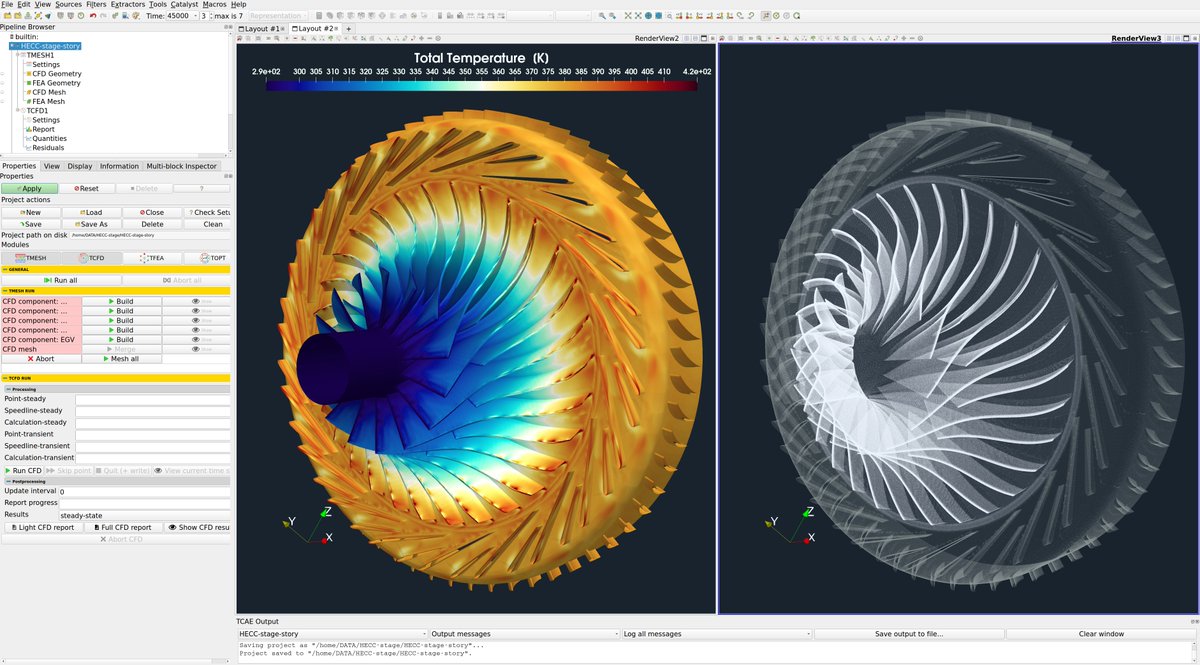
Task: Click the Update interval input field
Action: (144, 492)
